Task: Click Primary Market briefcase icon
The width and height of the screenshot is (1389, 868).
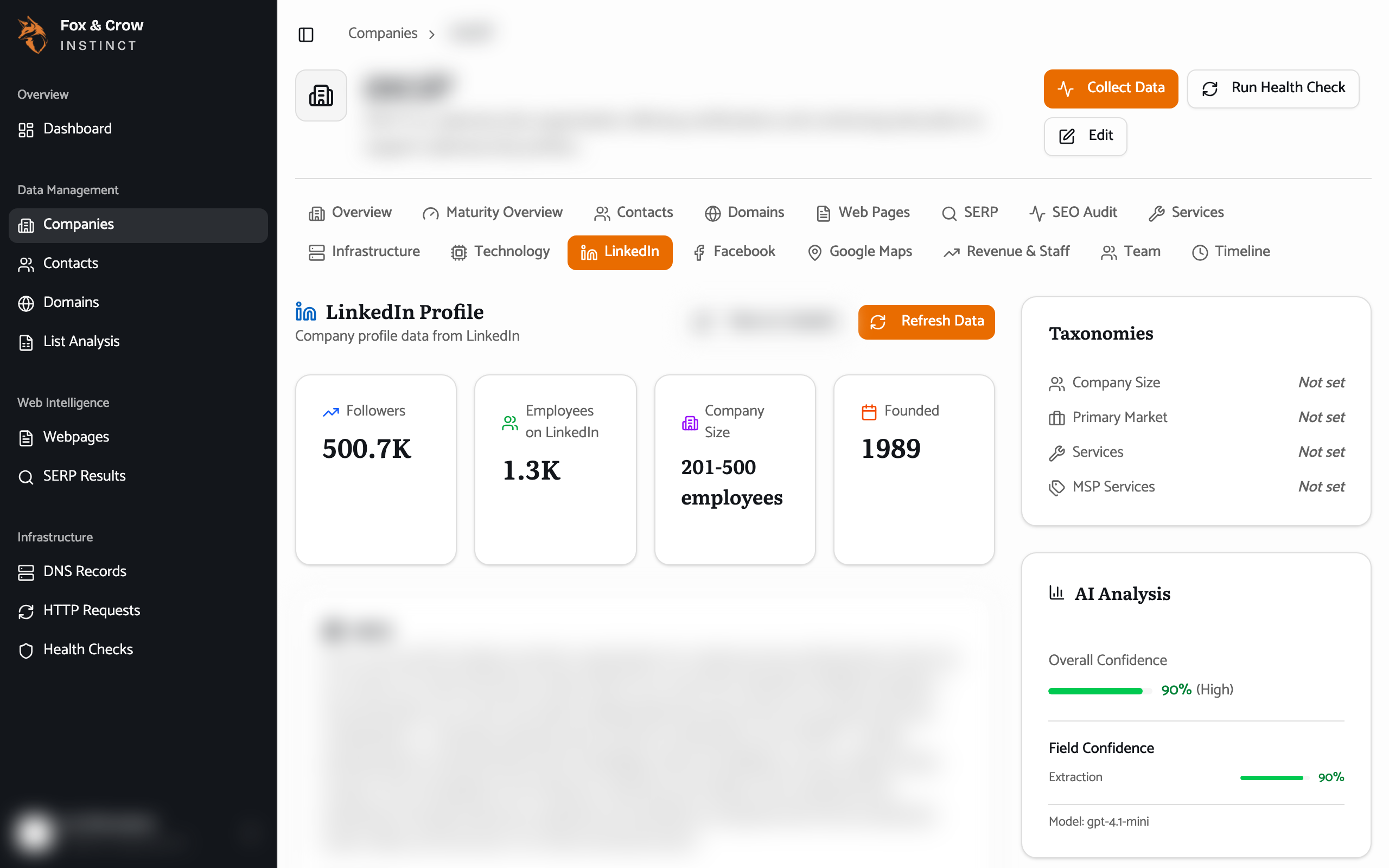Action: tap(1056, 418)
